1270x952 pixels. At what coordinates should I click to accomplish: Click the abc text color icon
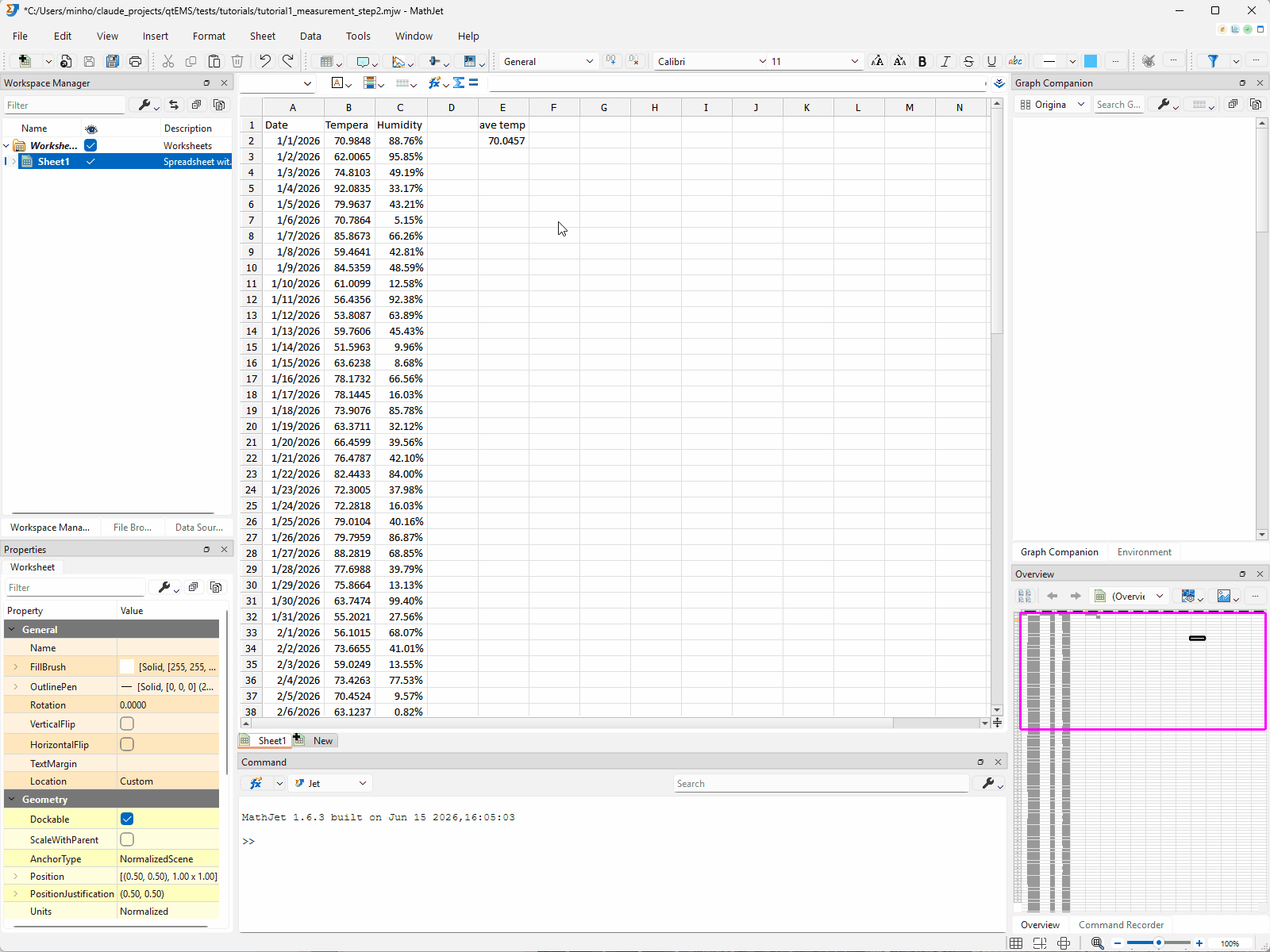(1015, 61)
